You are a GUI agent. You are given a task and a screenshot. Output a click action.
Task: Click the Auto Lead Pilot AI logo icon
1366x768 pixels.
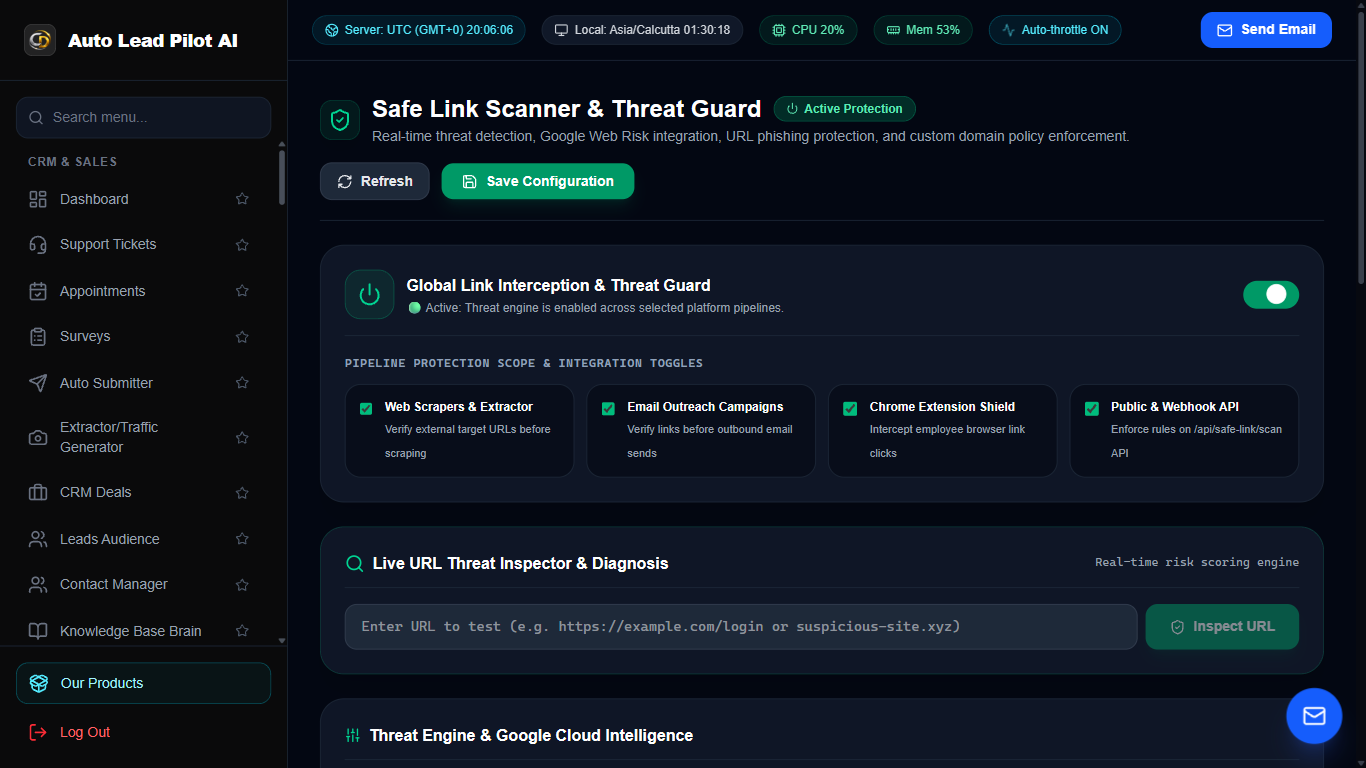[40, 40]
